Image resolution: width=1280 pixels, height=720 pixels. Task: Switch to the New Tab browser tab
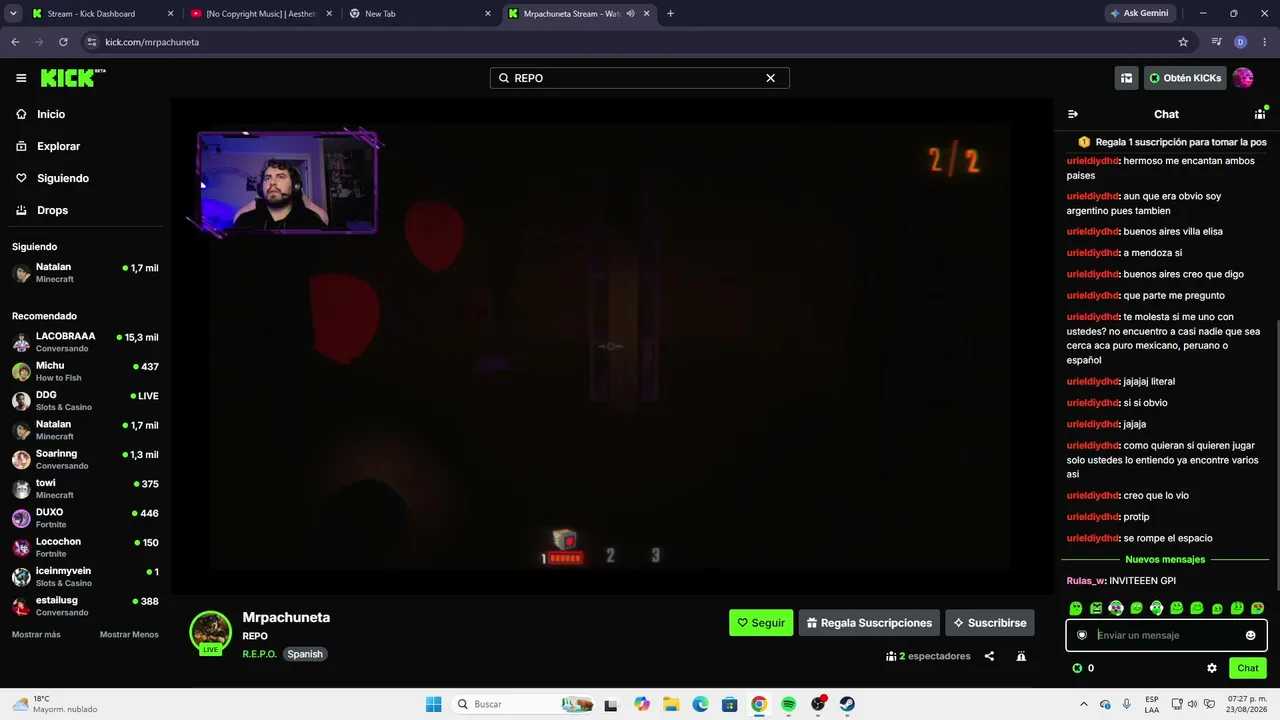pyautogui.click(x=420, y=14)
